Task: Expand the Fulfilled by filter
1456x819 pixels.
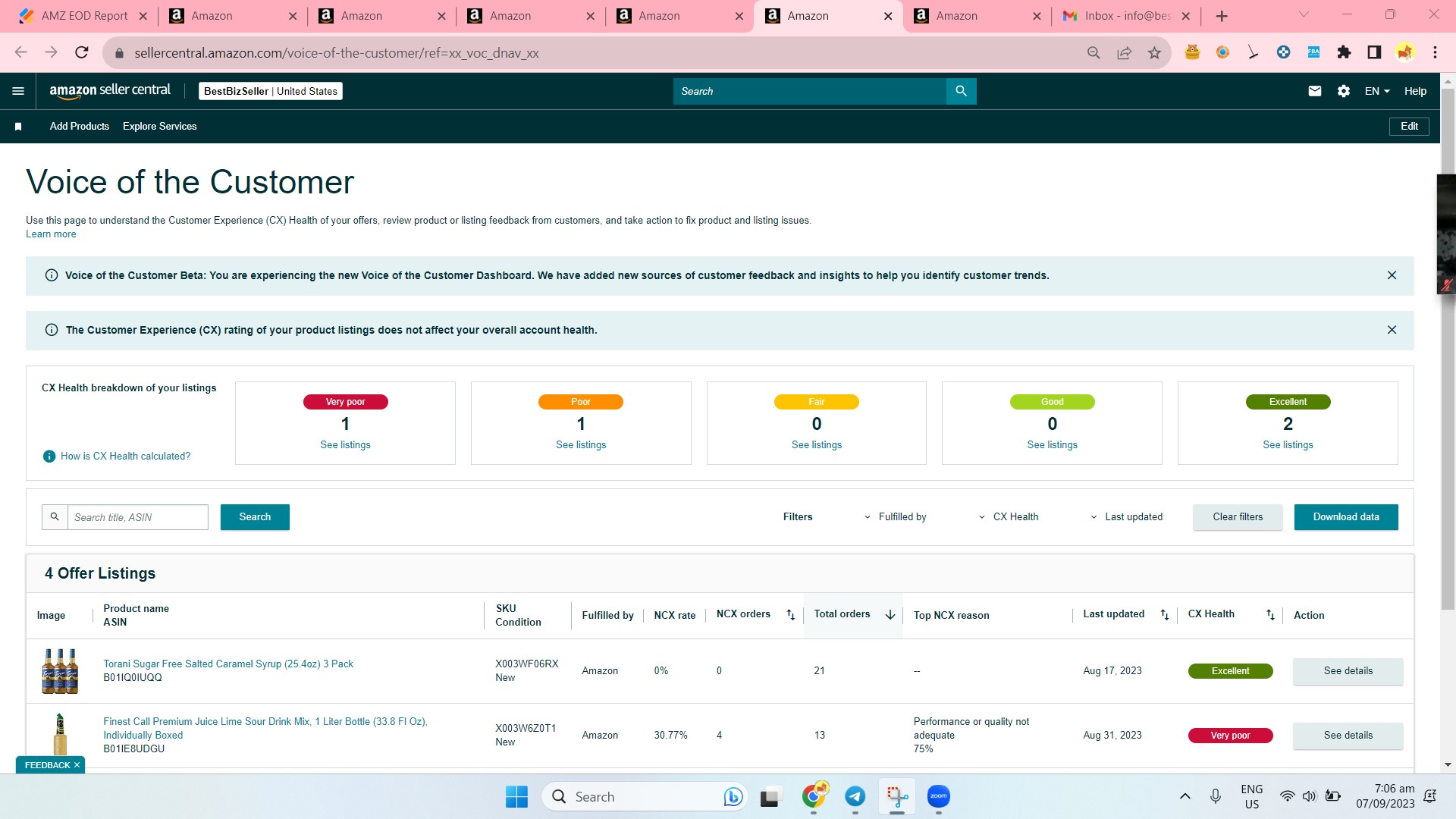Action: 896,517
